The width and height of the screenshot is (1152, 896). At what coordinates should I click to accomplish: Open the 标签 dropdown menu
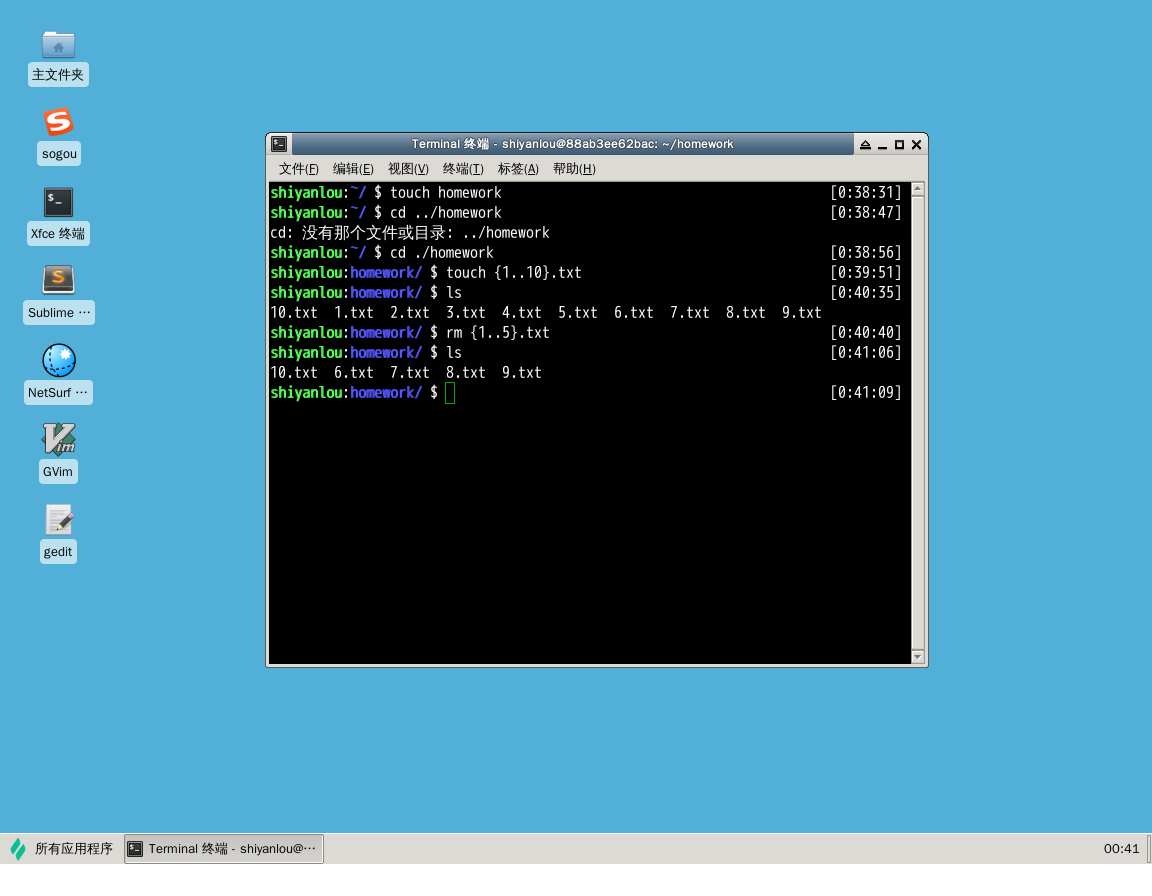point(517,168)
